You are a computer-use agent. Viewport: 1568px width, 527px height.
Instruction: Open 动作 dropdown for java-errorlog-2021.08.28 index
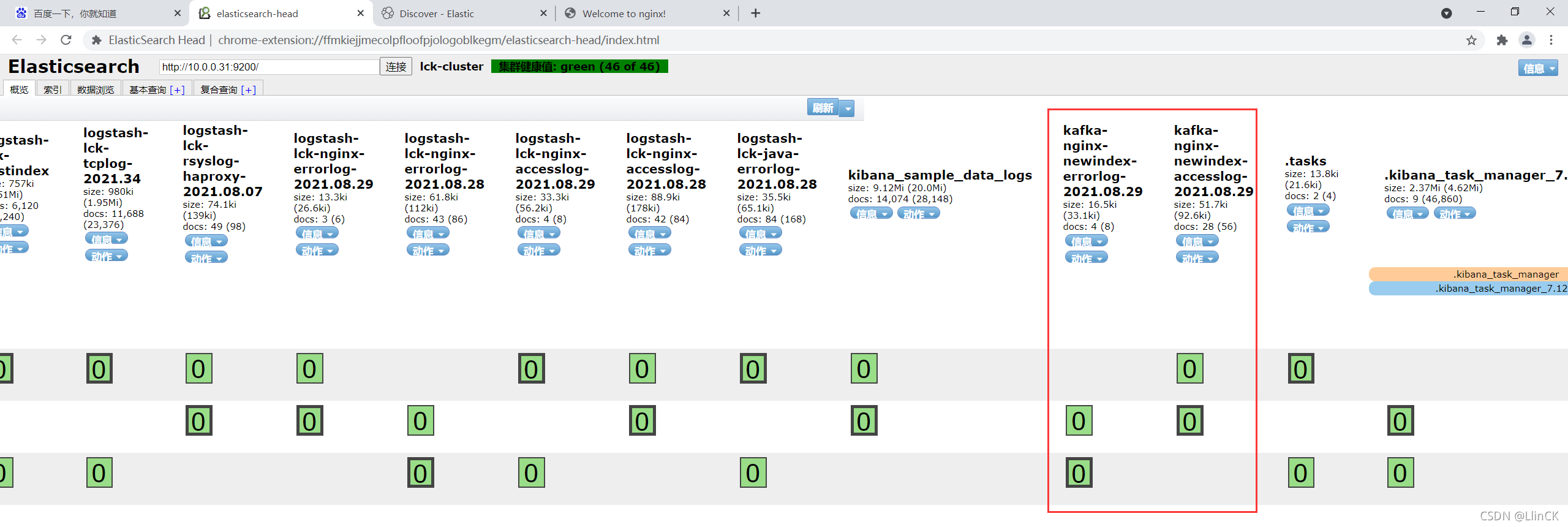click(761, 250)
